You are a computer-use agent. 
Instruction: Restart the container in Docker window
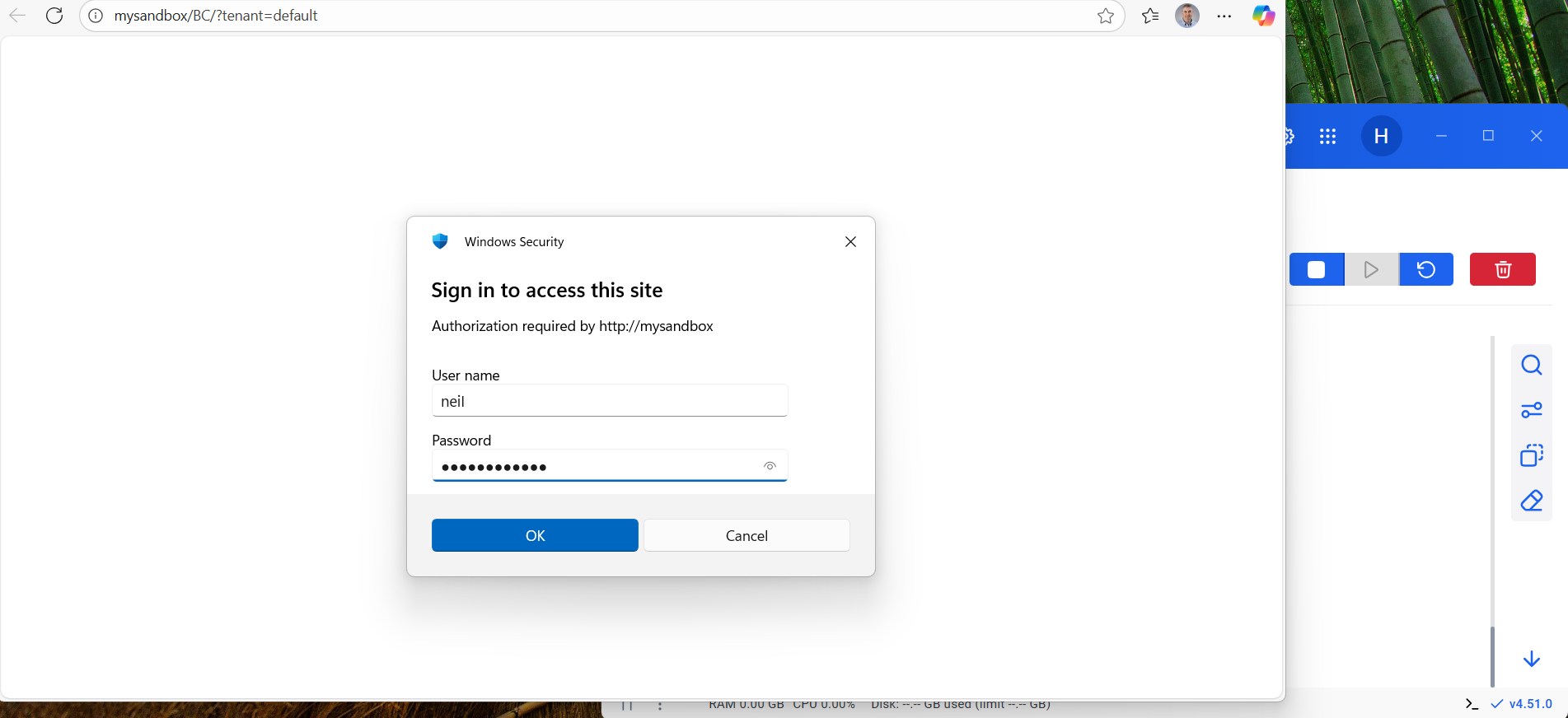coord(1426,269)
